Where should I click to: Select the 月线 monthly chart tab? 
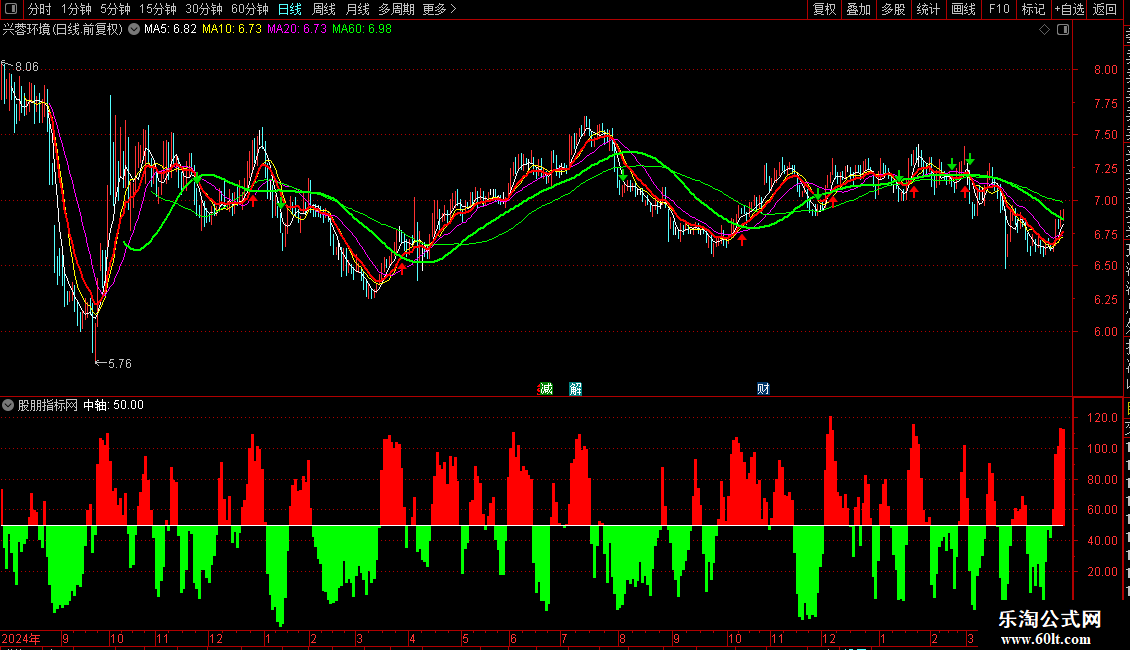pos(357,9)
